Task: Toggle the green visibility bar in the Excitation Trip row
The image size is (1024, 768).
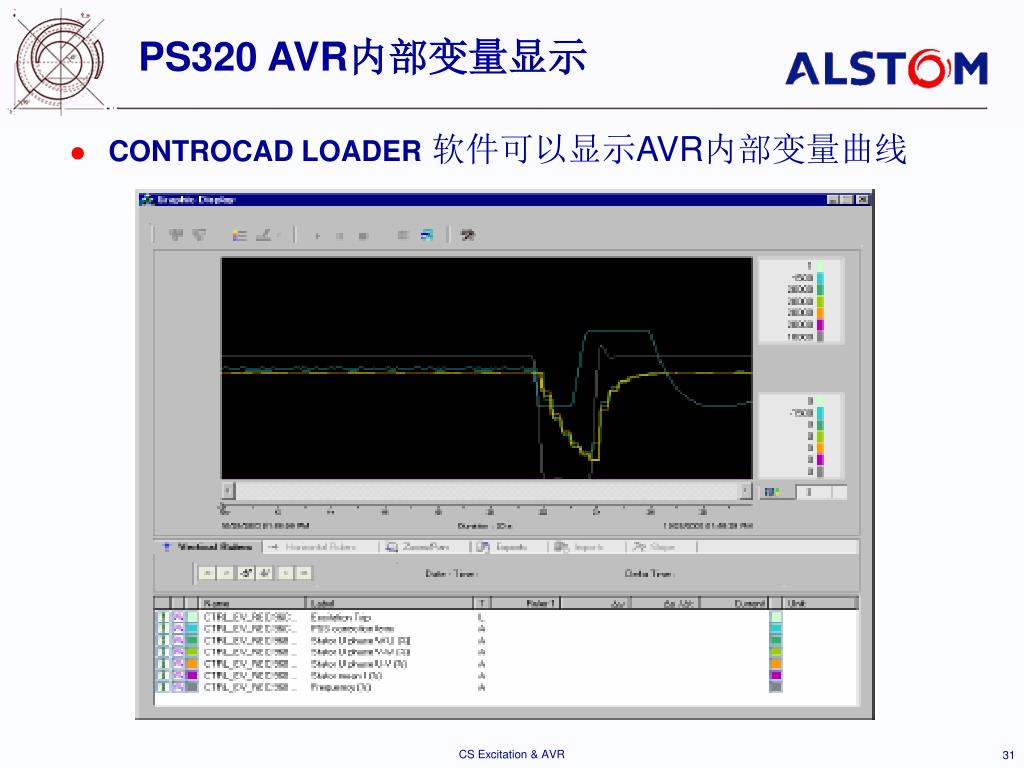Action: point(163,617)
